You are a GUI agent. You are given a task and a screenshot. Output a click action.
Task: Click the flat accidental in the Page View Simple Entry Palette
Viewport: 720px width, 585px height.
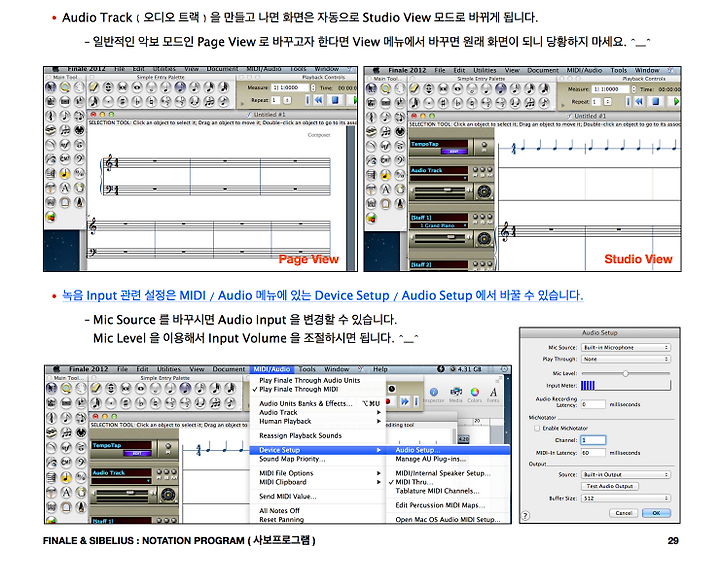pyautogui.click(x=137, y=101)
